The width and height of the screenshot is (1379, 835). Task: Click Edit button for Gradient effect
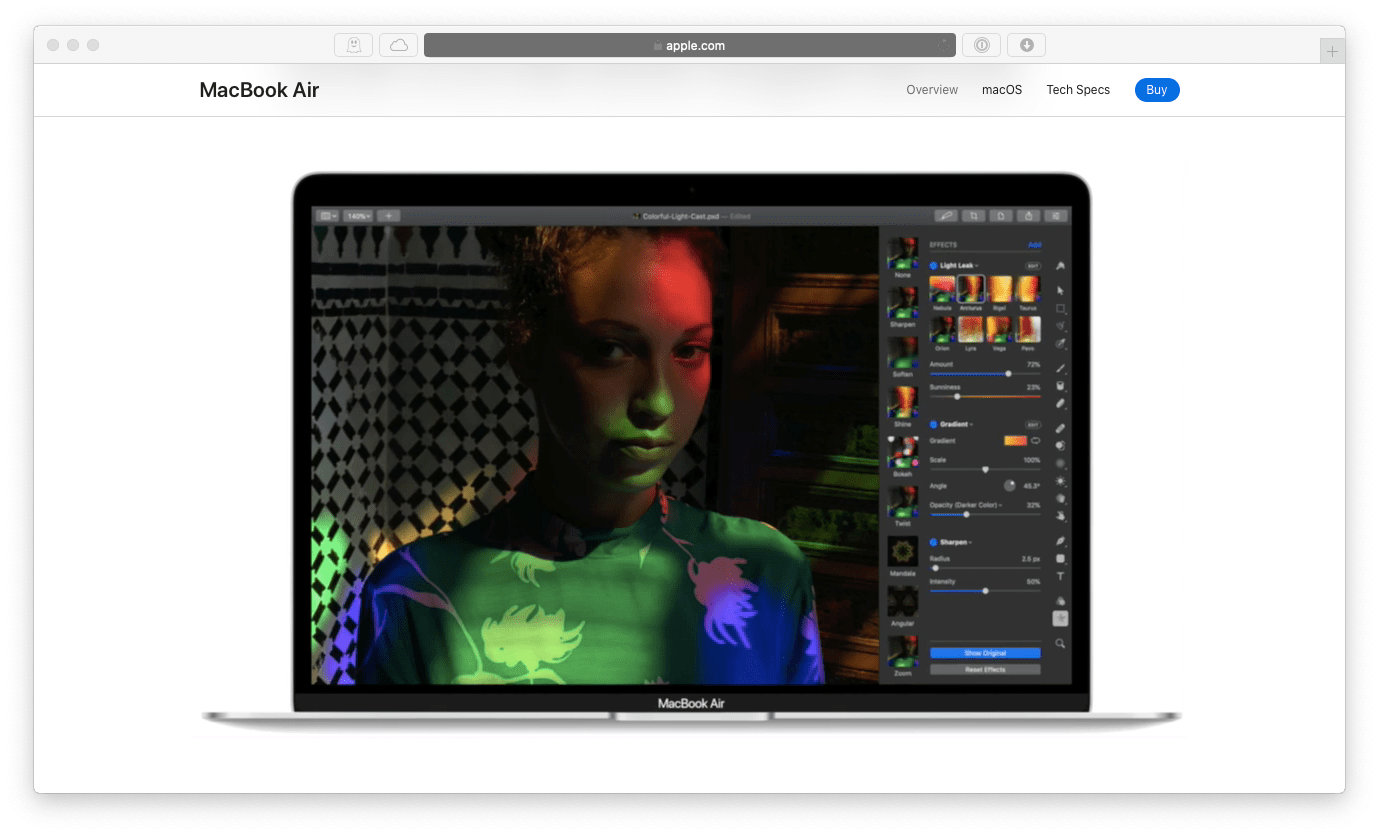1033,424
